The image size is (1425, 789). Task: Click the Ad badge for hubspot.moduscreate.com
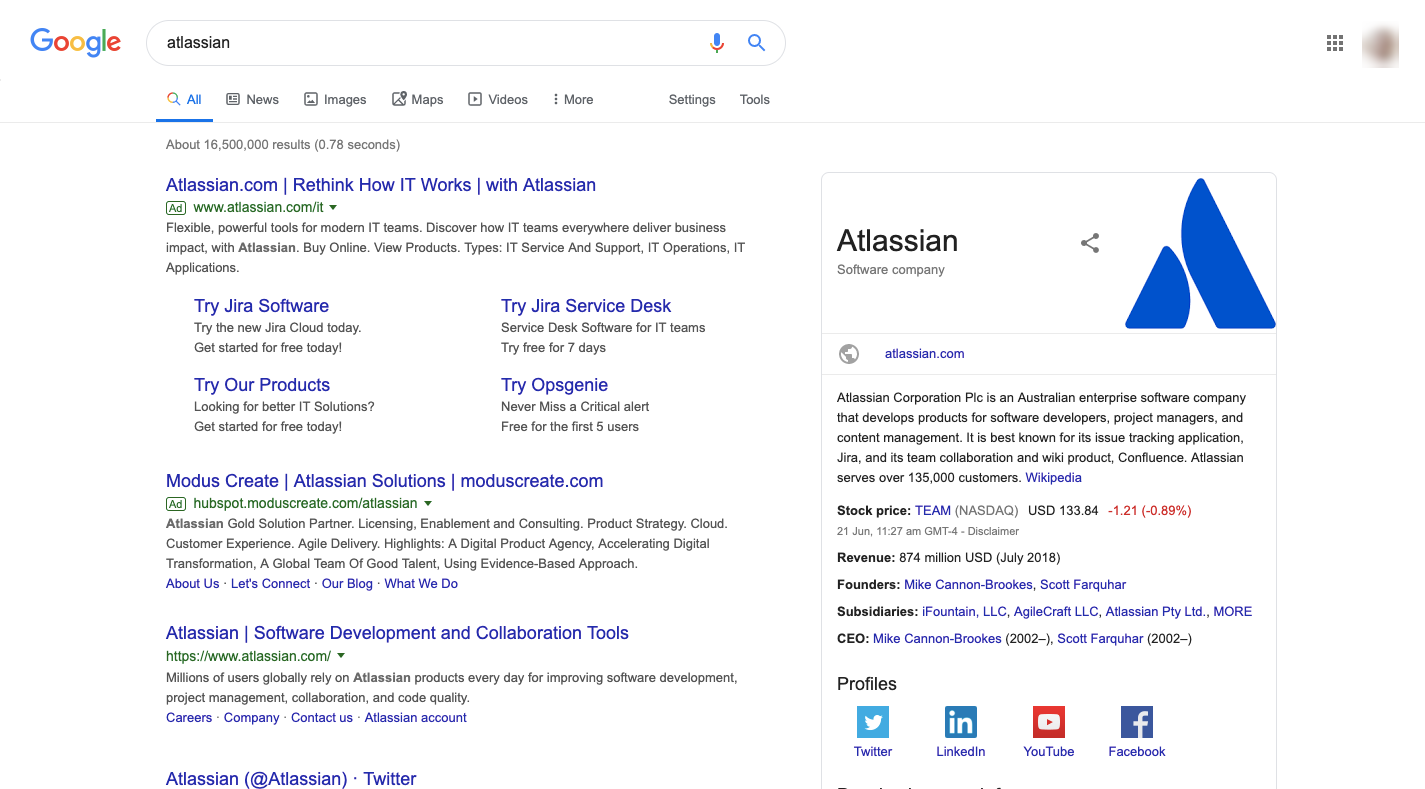click(x=176, y=504)
